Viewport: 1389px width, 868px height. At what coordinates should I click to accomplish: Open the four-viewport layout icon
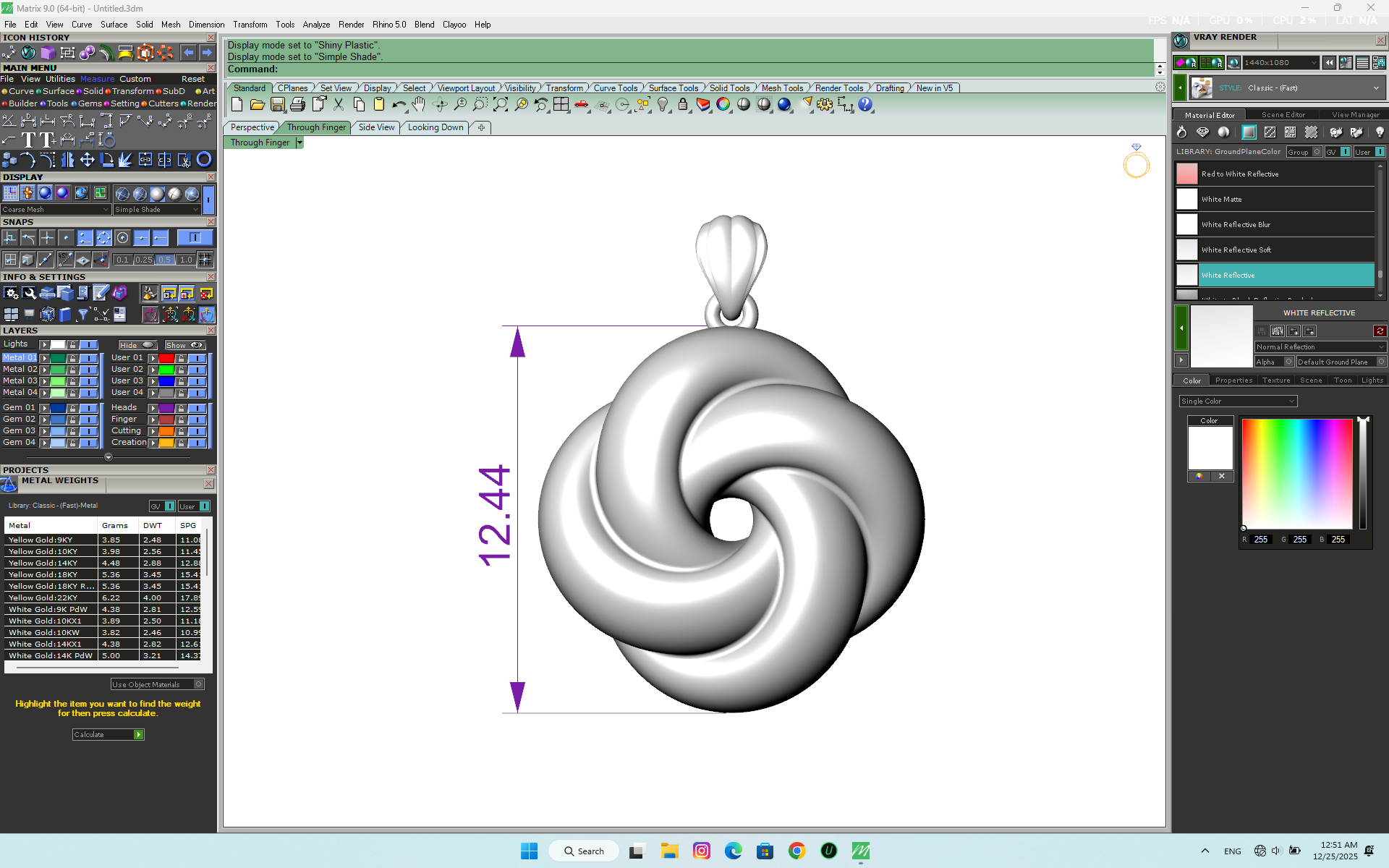tap(561, 105)
